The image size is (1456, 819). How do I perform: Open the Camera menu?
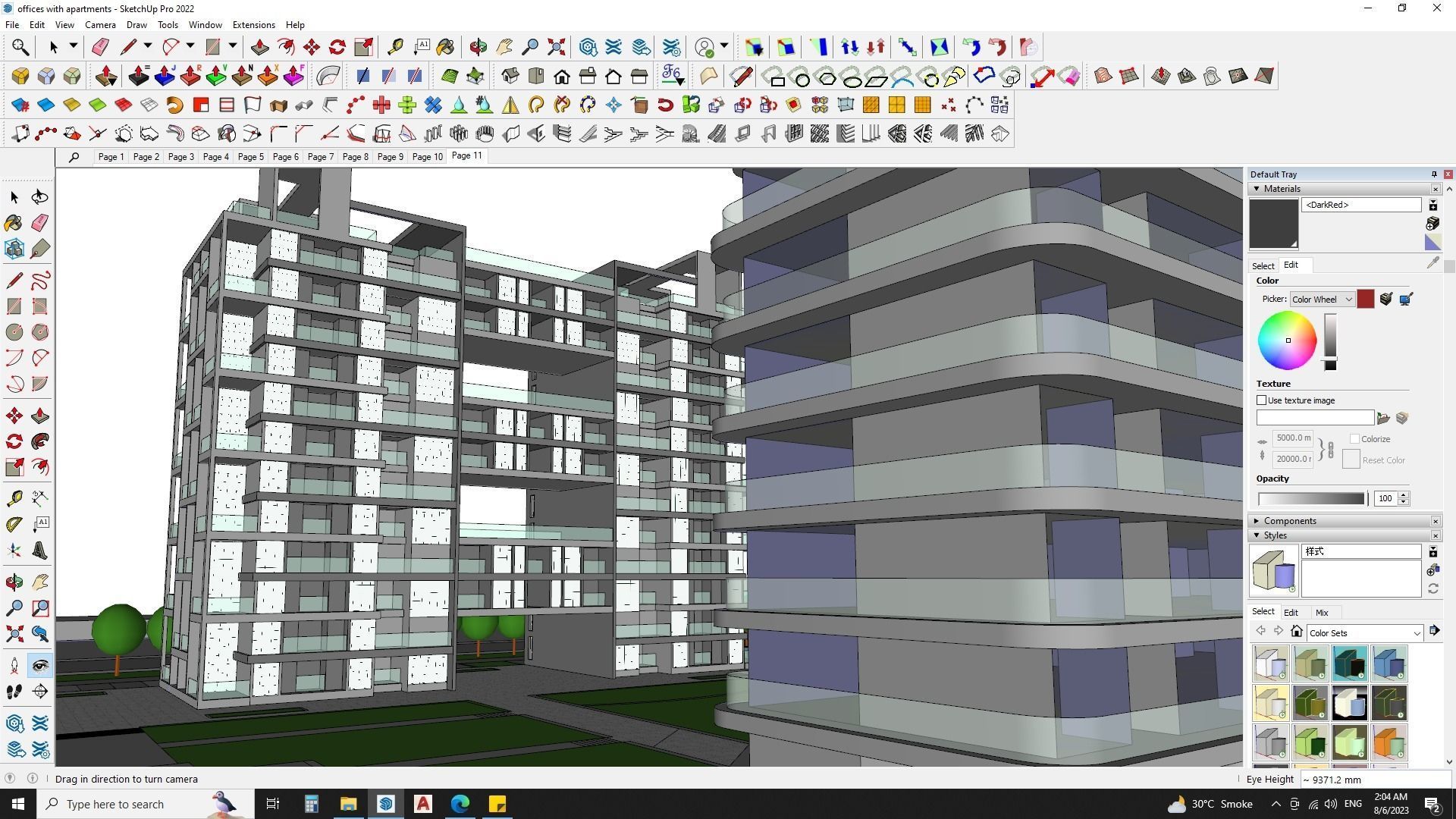pyautogui.click(x=100, y=25)
